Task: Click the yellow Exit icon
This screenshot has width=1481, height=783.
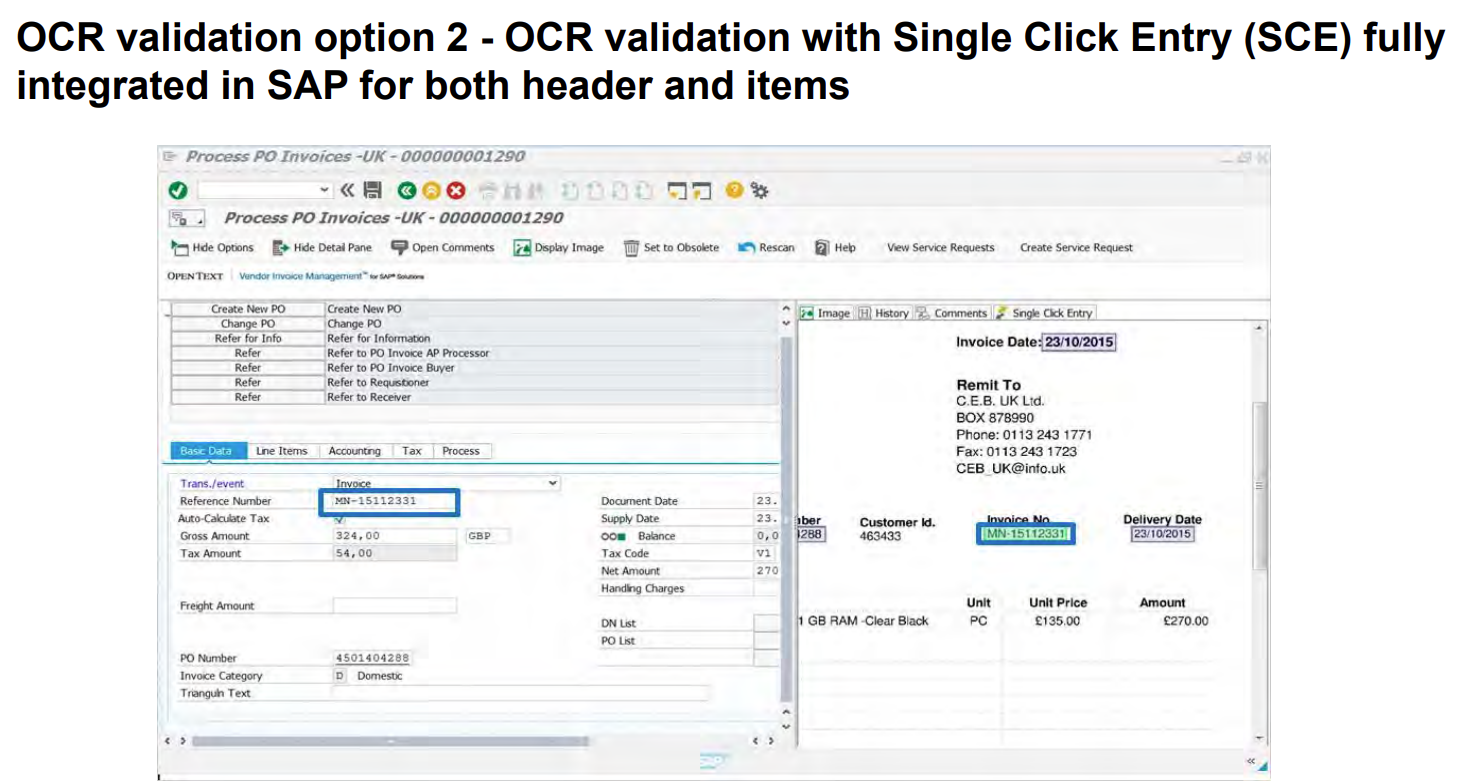Action: (431, 190)
